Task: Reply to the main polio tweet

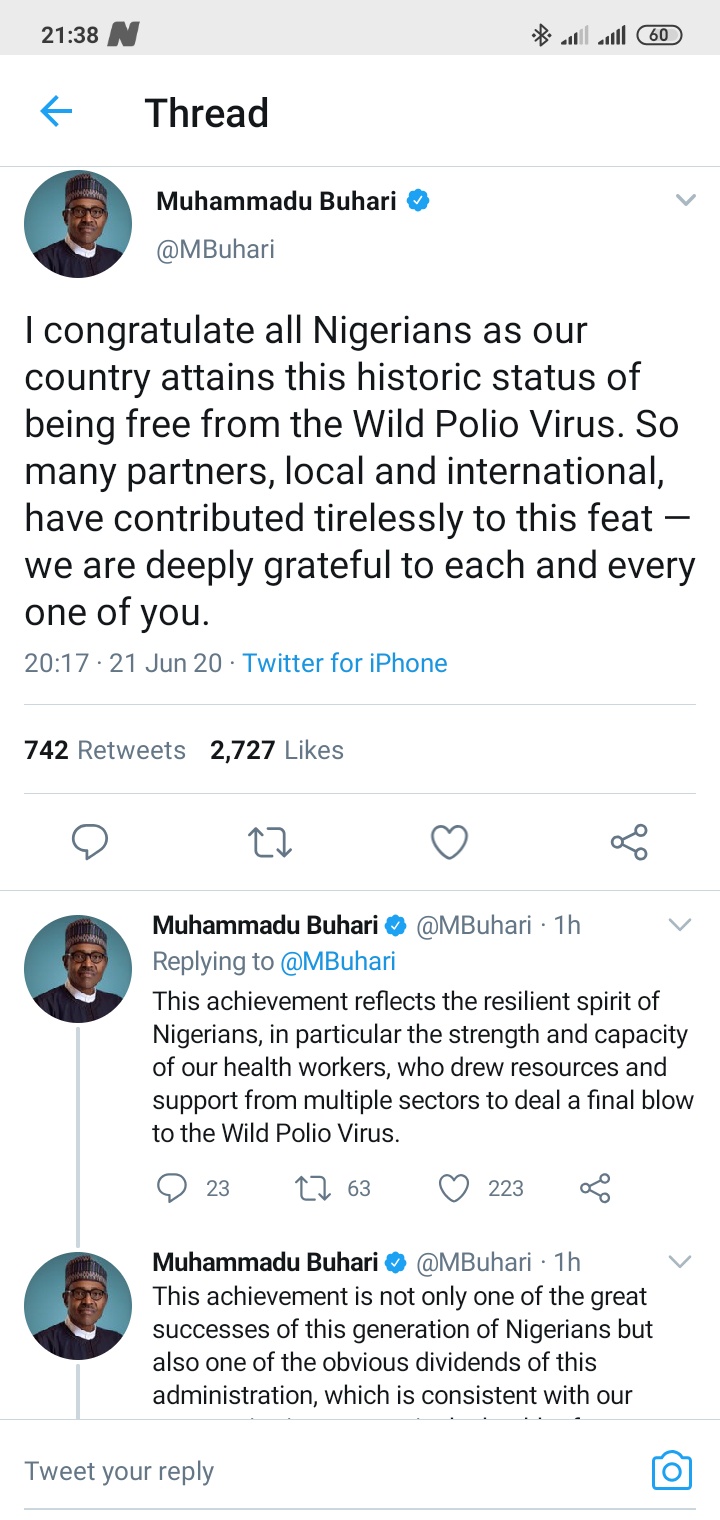Action: [90, 842]
